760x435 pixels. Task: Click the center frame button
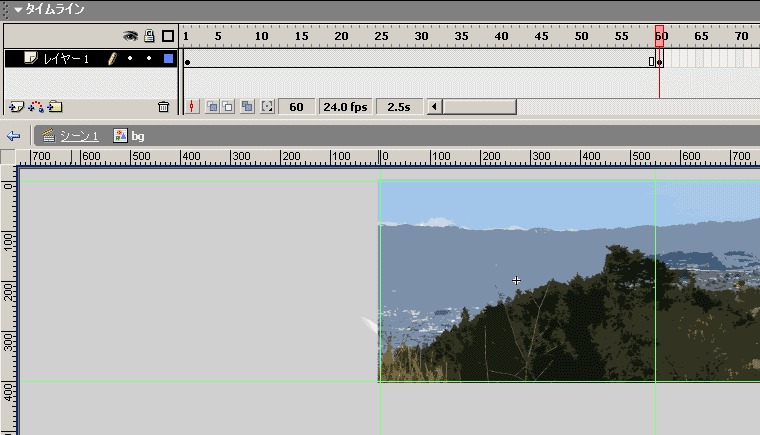192,107
